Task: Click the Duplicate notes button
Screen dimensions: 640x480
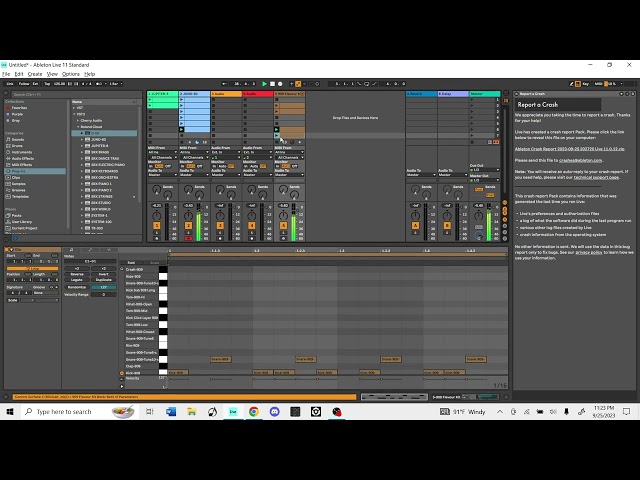Action: pos(103,280)
